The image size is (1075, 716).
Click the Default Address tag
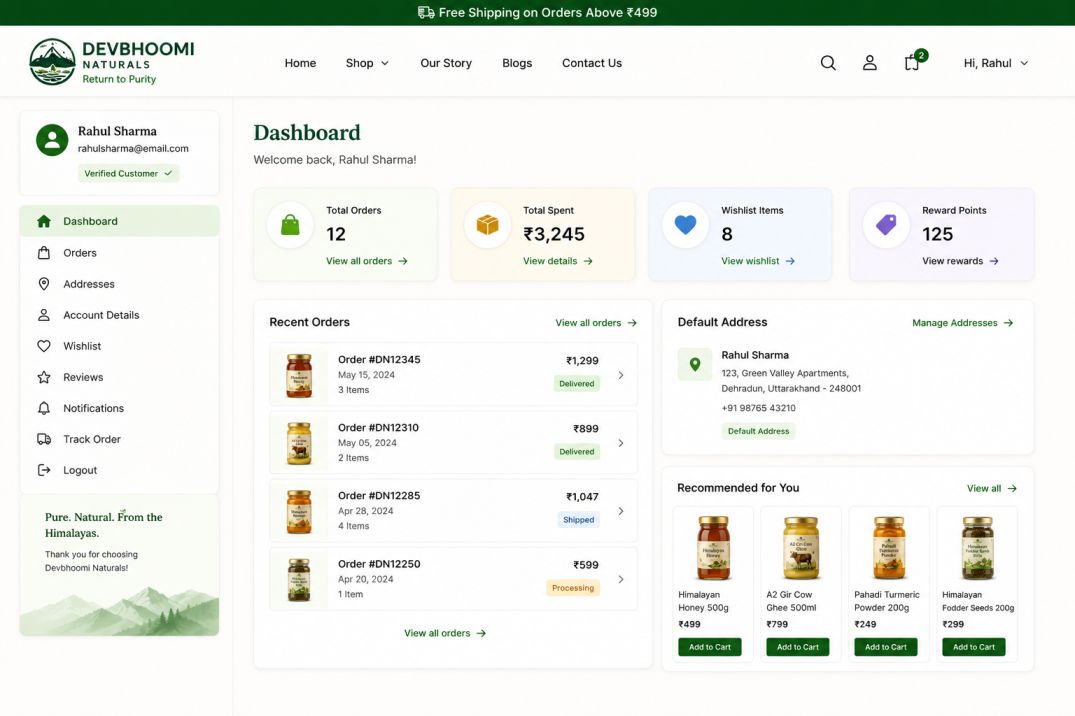pyautogui.click(x=758, y=431)
